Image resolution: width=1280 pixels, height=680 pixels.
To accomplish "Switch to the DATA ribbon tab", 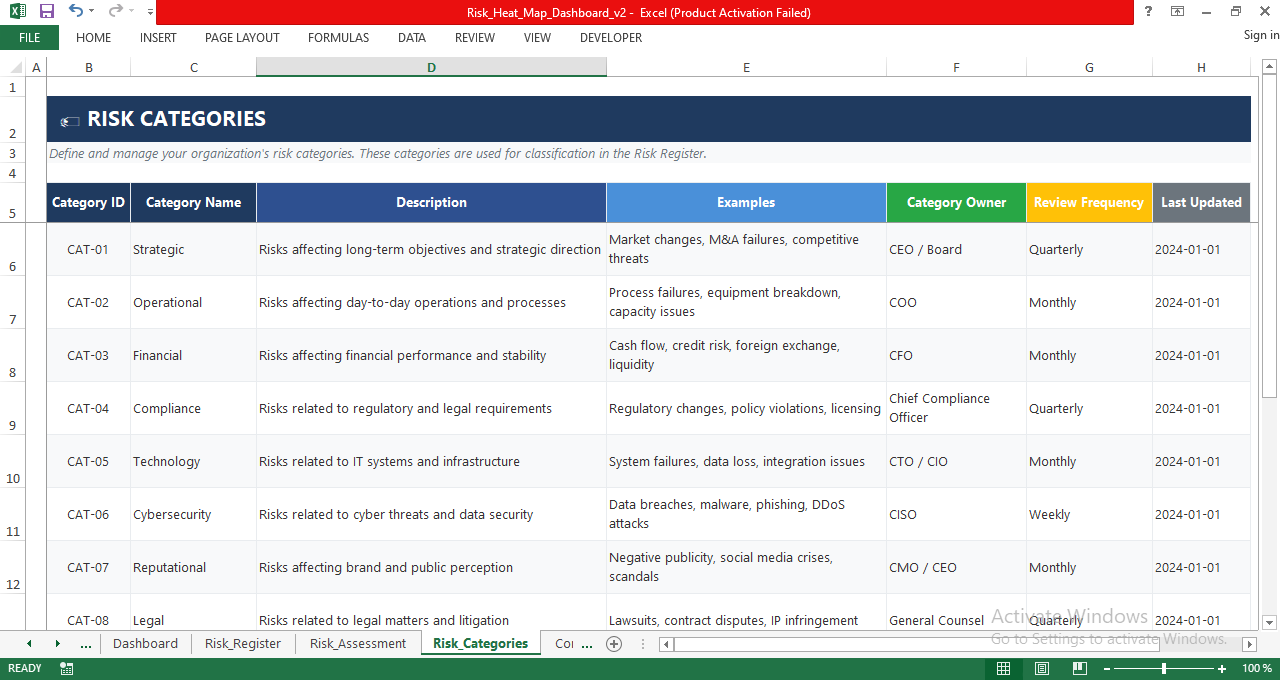I will [x=412, y=38].
